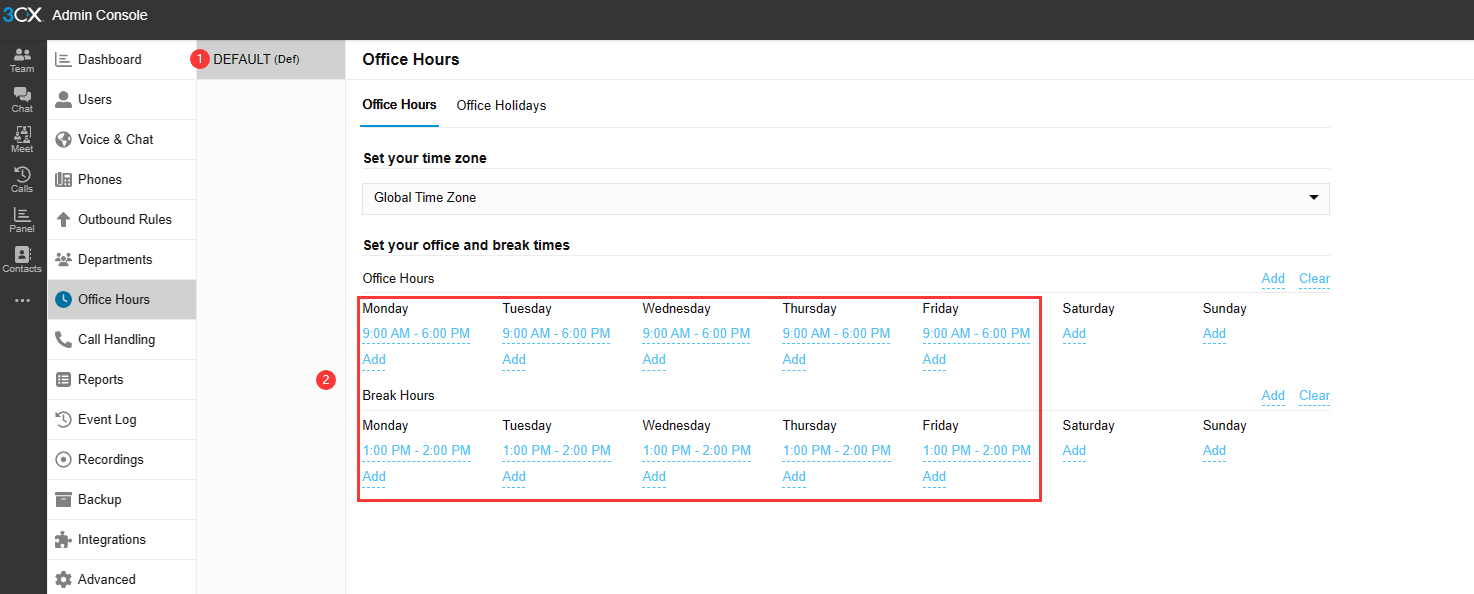This screenshot has width=1474, height=594.
Task: Open the Team icon in left rail
Action: point(22,59)
